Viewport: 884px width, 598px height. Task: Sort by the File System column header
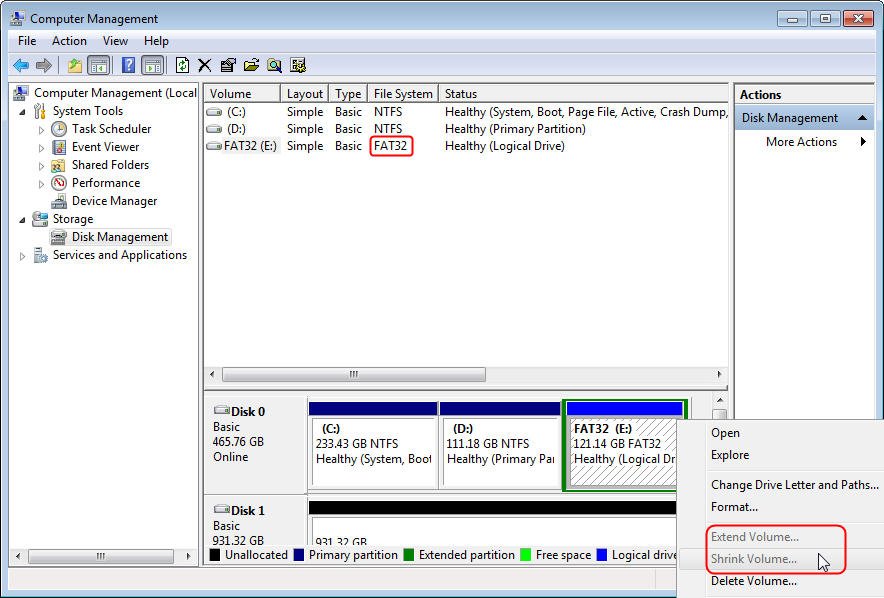(x=403, y=94)
